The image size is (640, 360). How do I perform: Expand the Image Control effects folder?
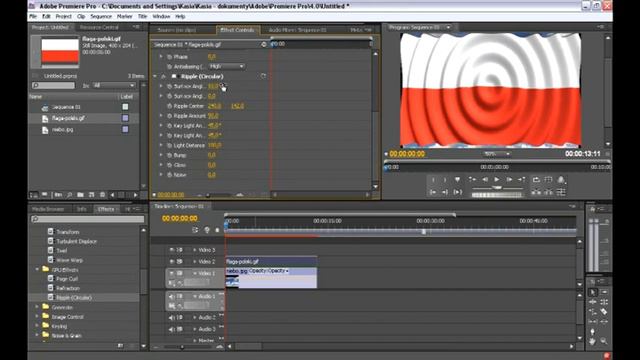click(37, 316)
